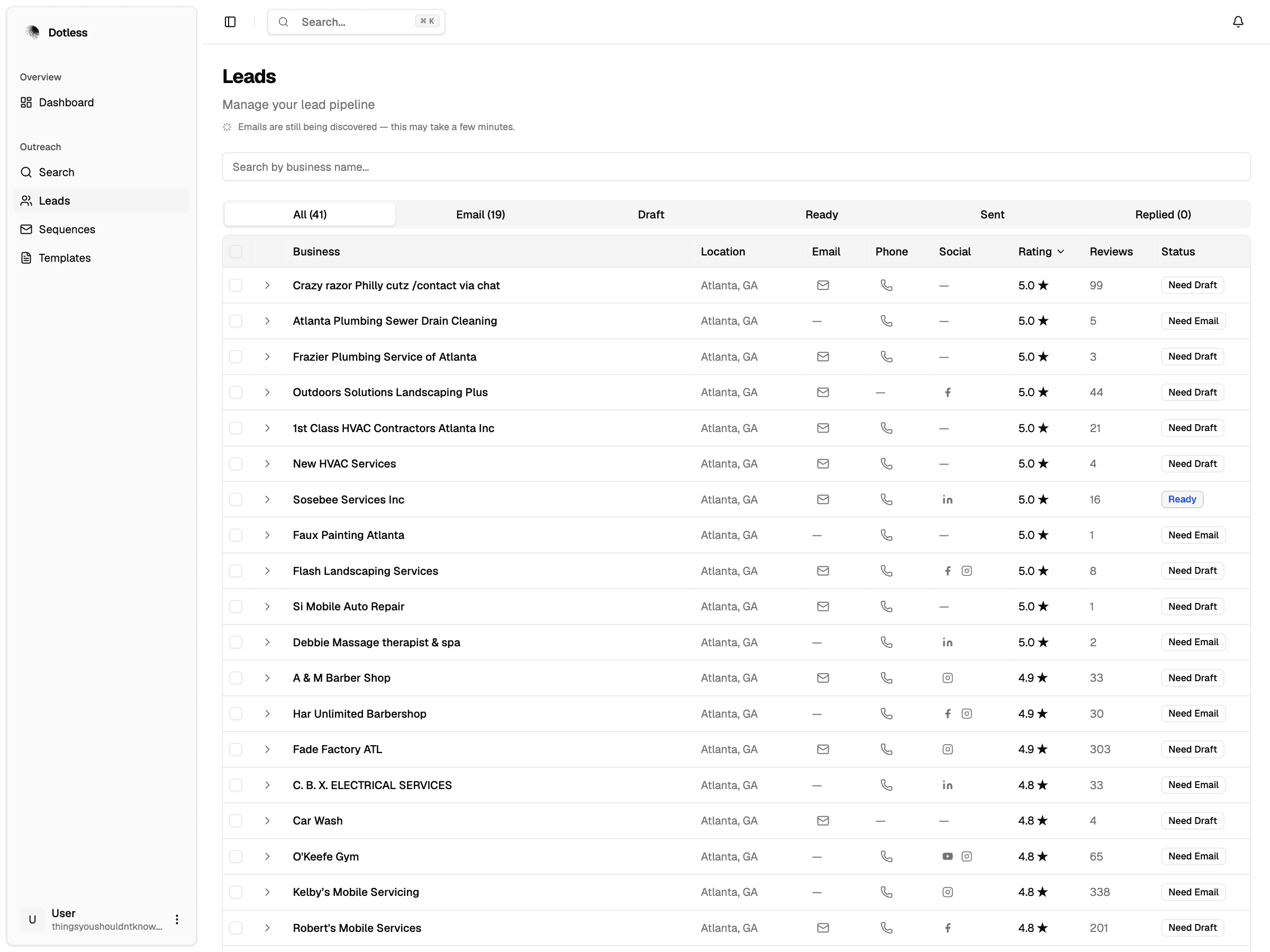Click Need Email badge for Faux Painting Atlanta
Viewport: 1270px width, 952px height.
(1193, 535)
